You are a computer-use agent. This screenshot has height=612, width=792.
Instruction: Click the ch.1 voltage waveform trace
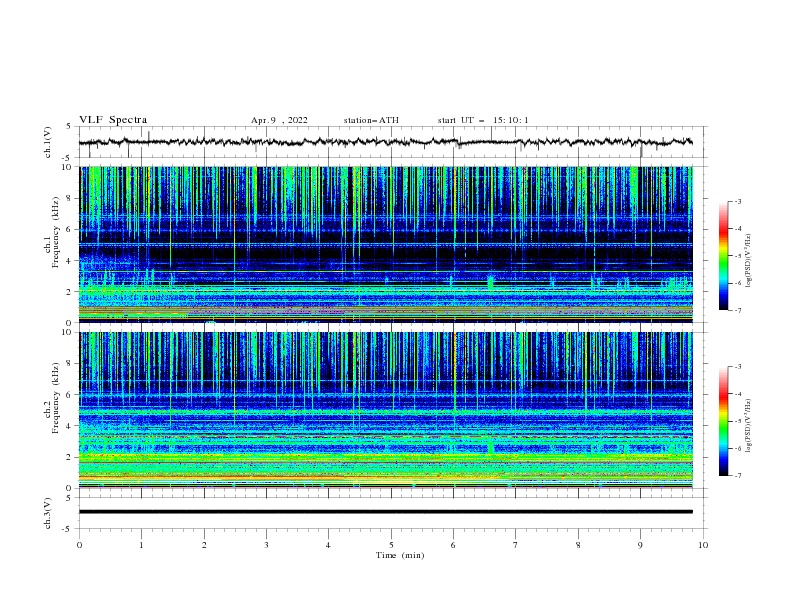click(385, 142)
